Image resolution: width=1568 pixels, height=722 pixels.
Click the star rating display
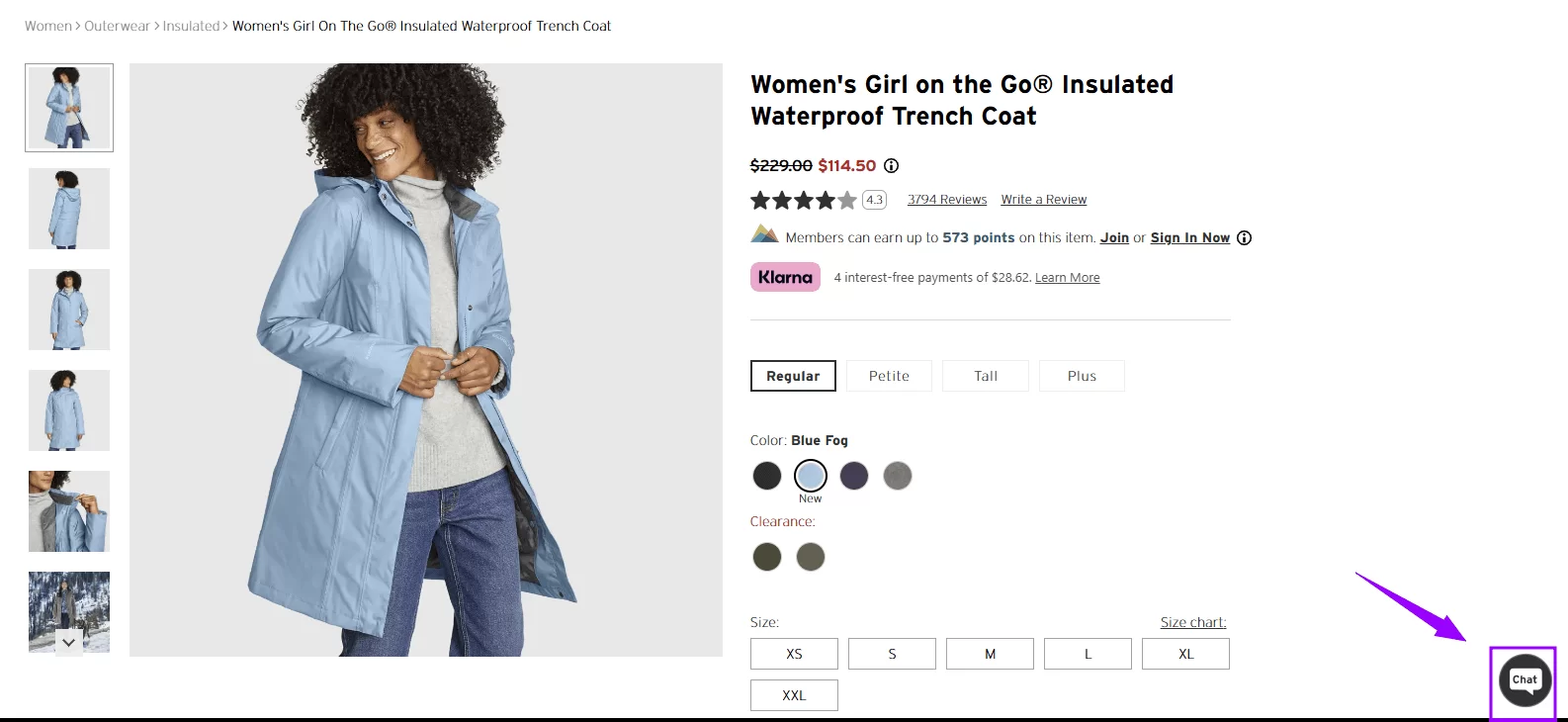[x=803, y=199]
